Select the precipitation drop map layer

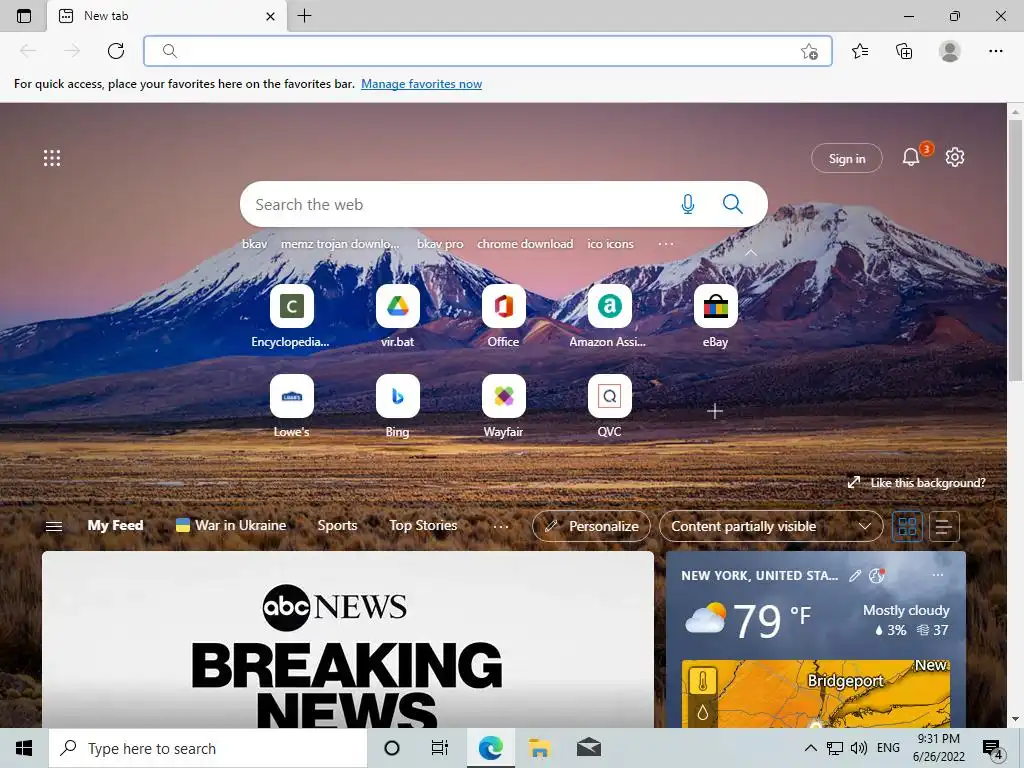pos(703,712)
